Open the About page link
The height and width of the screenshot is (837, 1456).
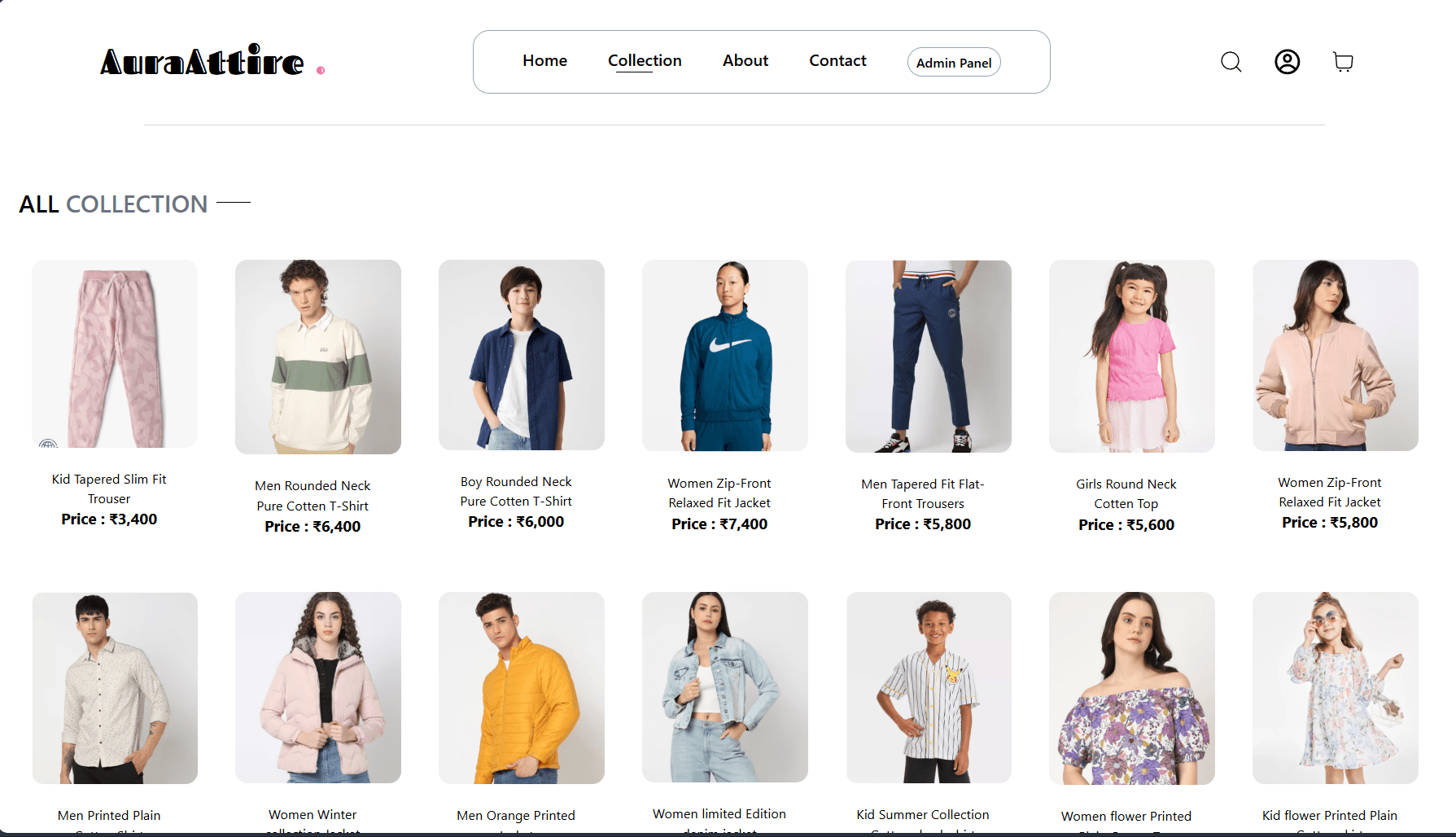pos(745,61)
